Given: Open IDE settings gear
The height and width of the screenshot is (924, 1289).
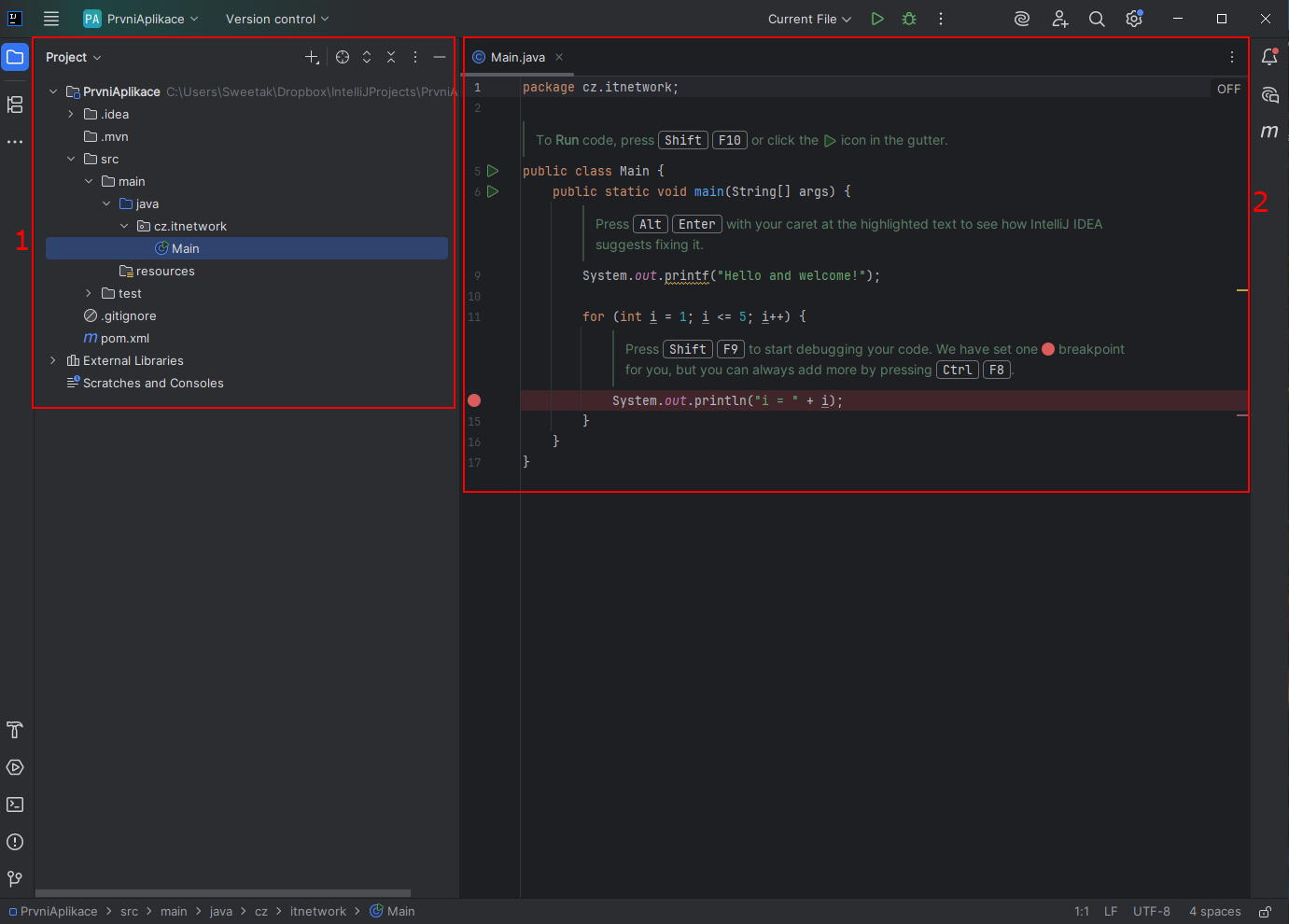Looking at the screenshot, I should (1134, 19).
